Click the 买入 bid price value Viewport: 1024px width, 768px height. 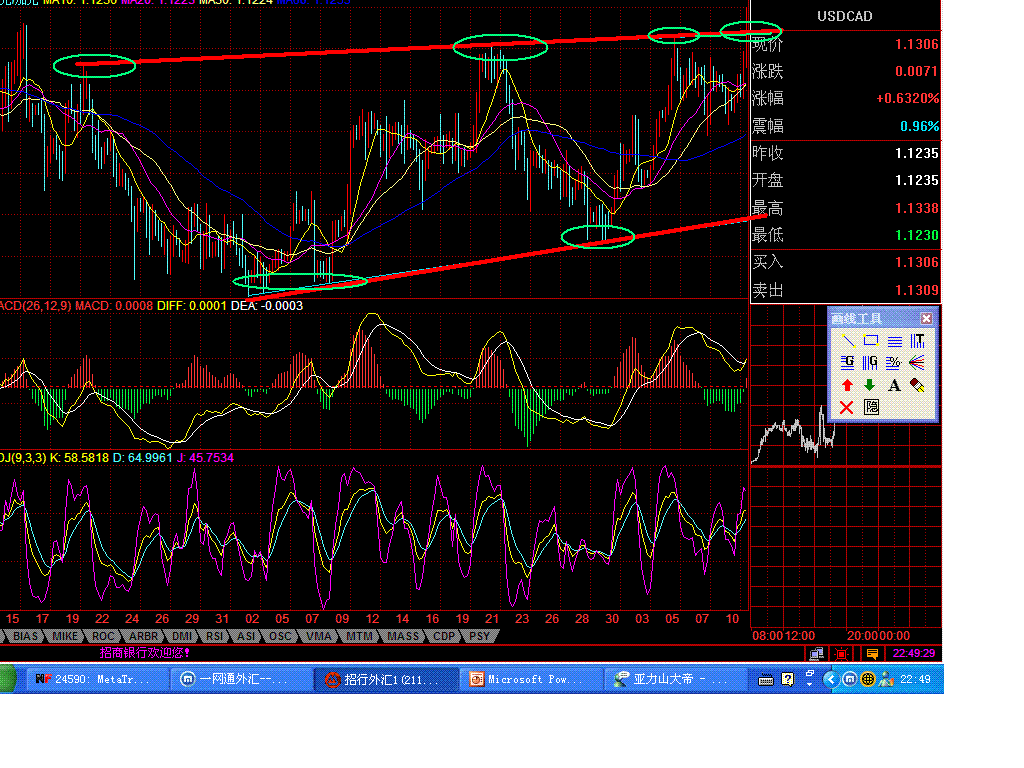click(x=916, y=263)
